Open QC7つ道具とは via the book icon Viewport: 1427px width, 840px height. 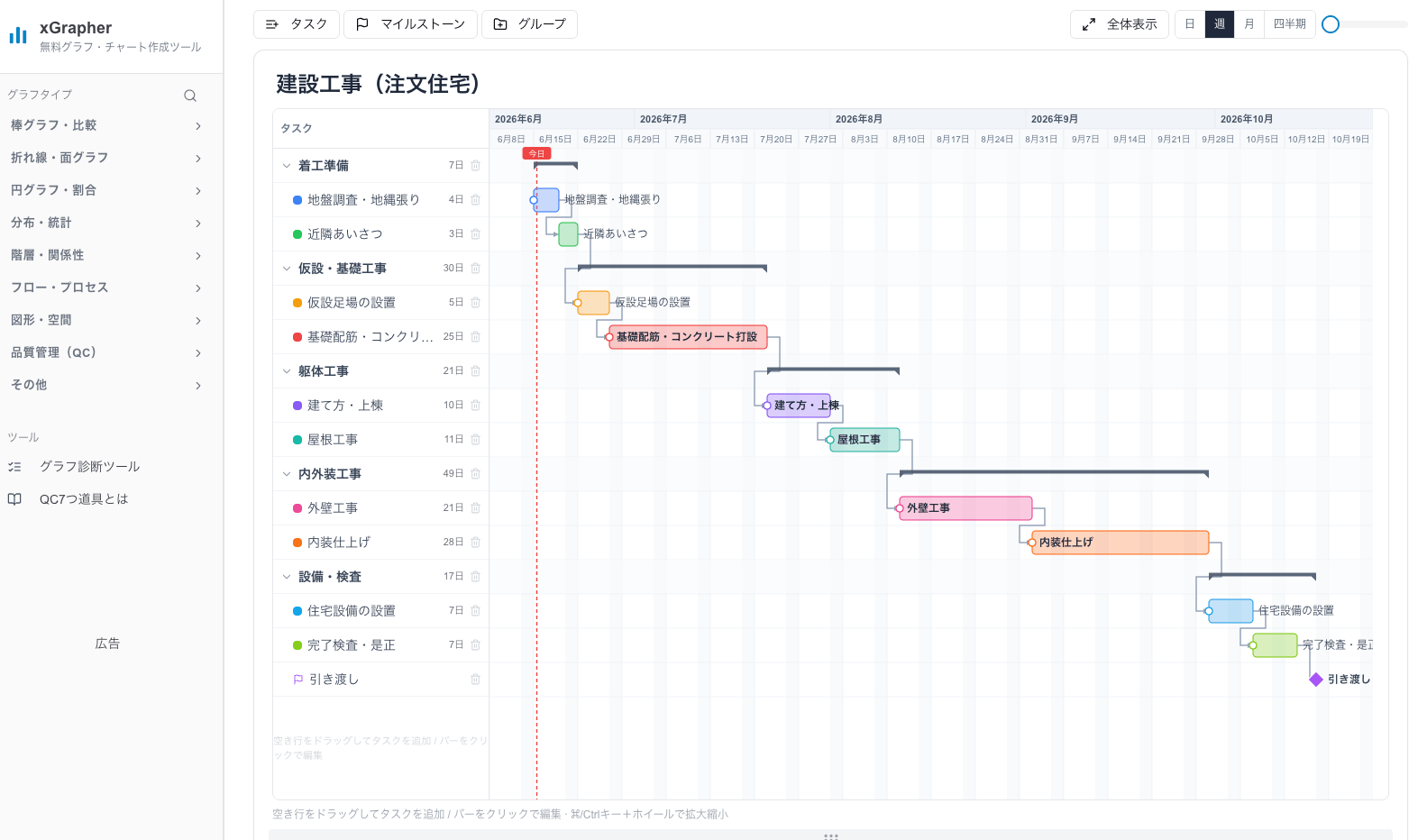click(14, 499)
